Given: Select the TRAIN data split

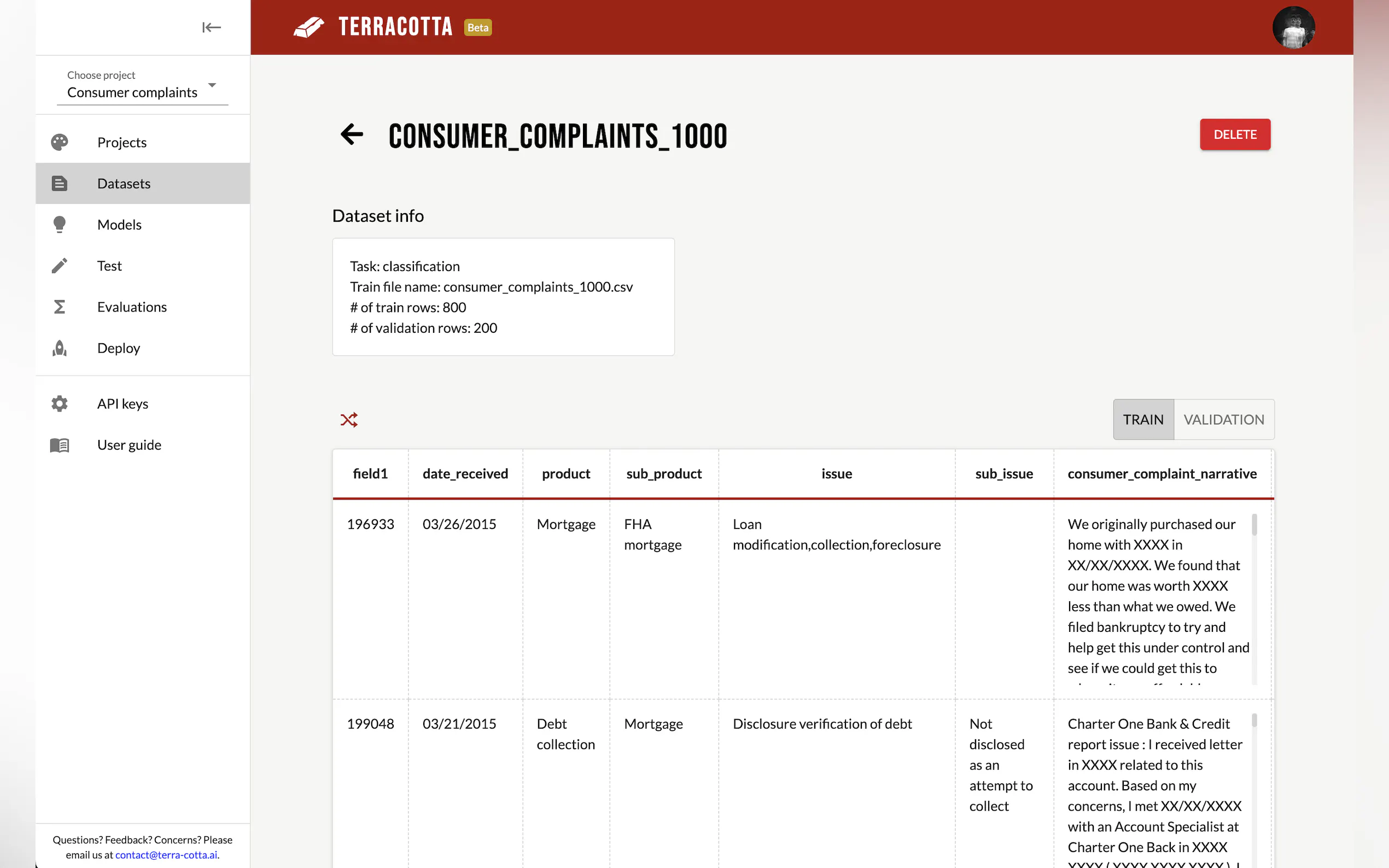Looking at the screenshot, I should 1143,420.
